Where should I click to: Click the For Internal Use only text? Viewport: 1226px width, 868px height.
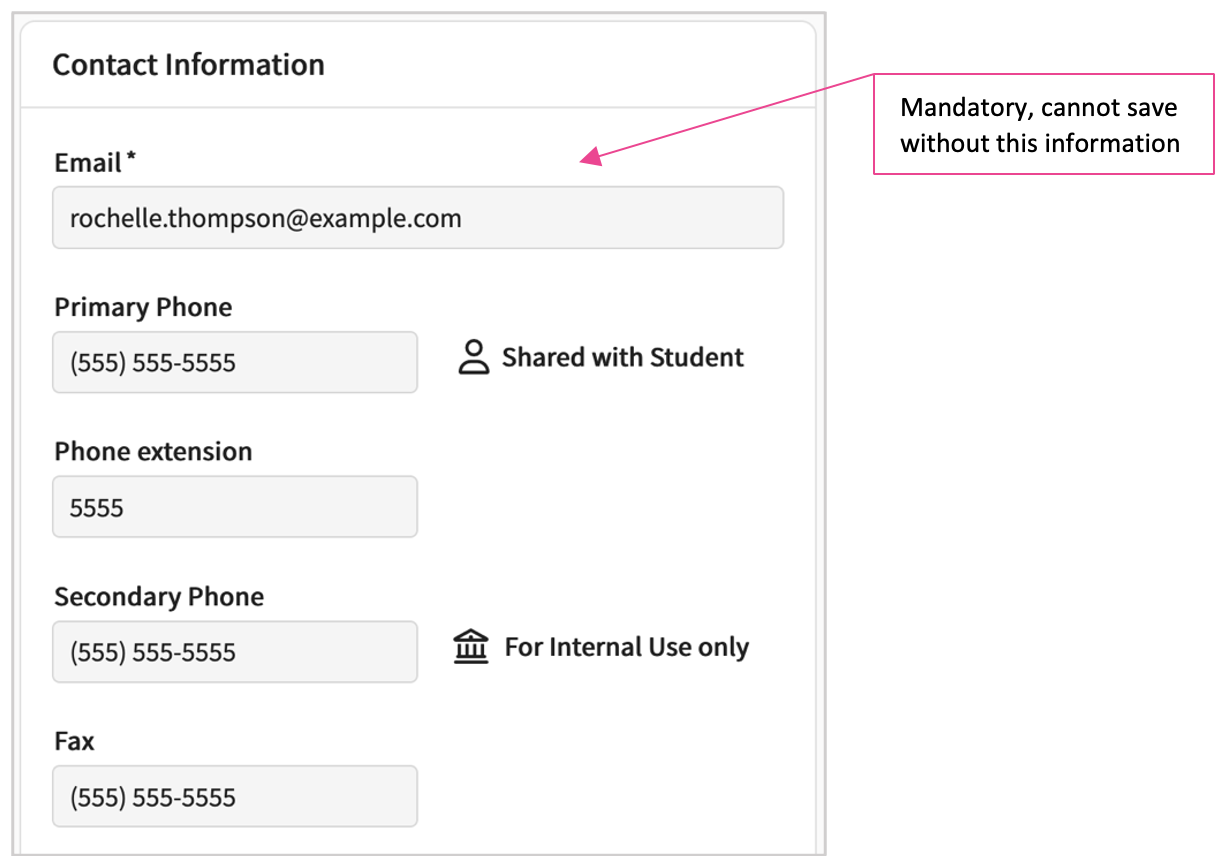click(627, 647)
